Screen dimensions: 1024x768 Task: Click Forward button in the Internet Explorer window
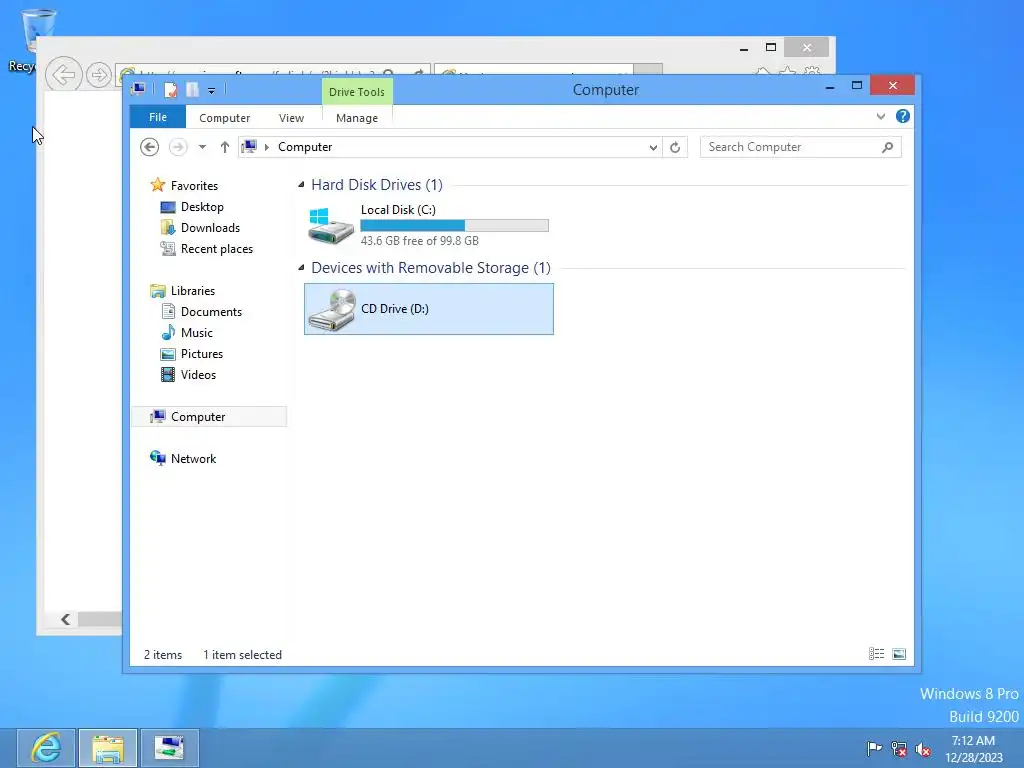click(x=99, y=75)
